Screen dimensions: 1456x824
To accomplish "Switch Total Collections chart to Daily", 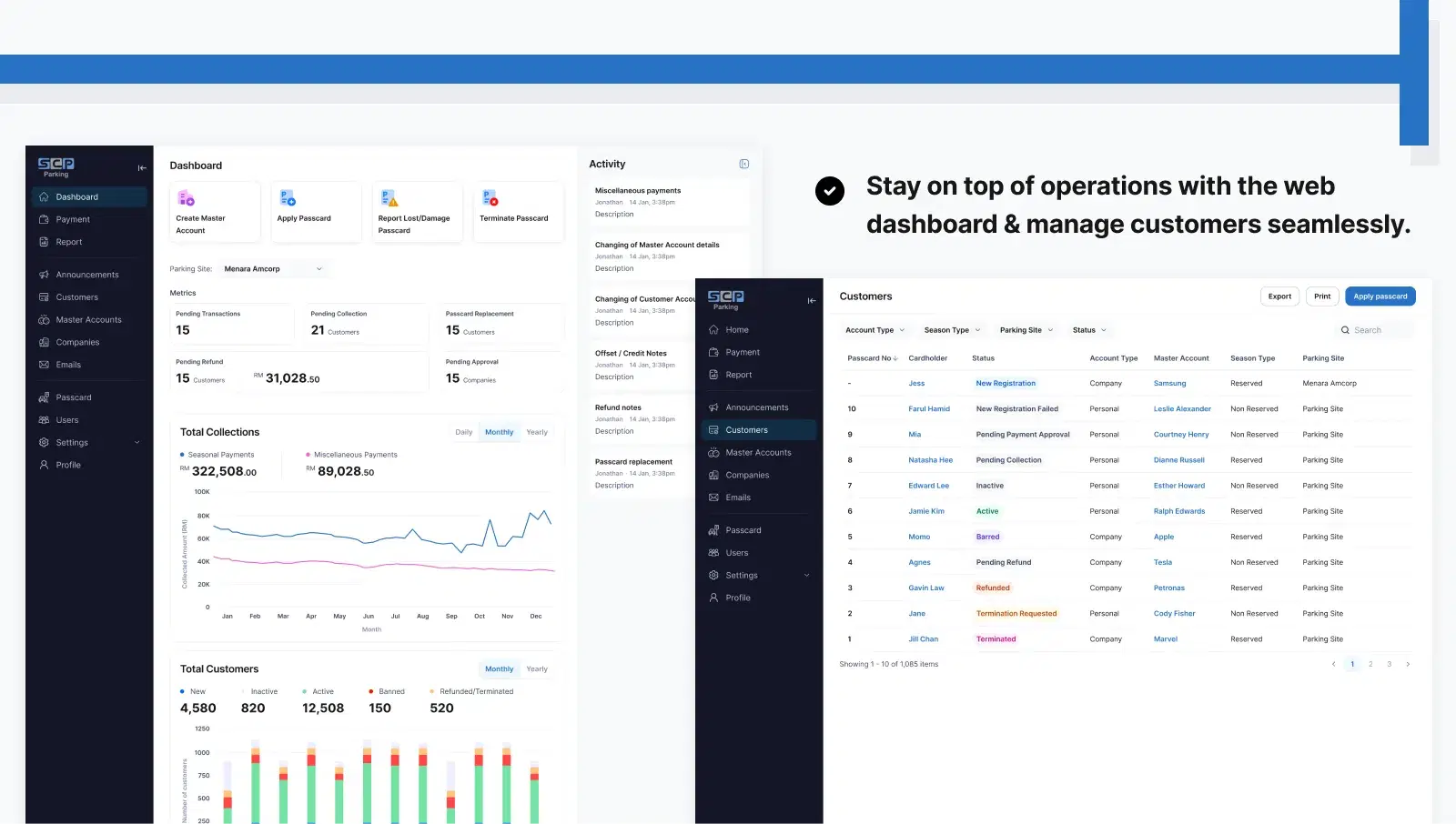I will click(463, 433).
